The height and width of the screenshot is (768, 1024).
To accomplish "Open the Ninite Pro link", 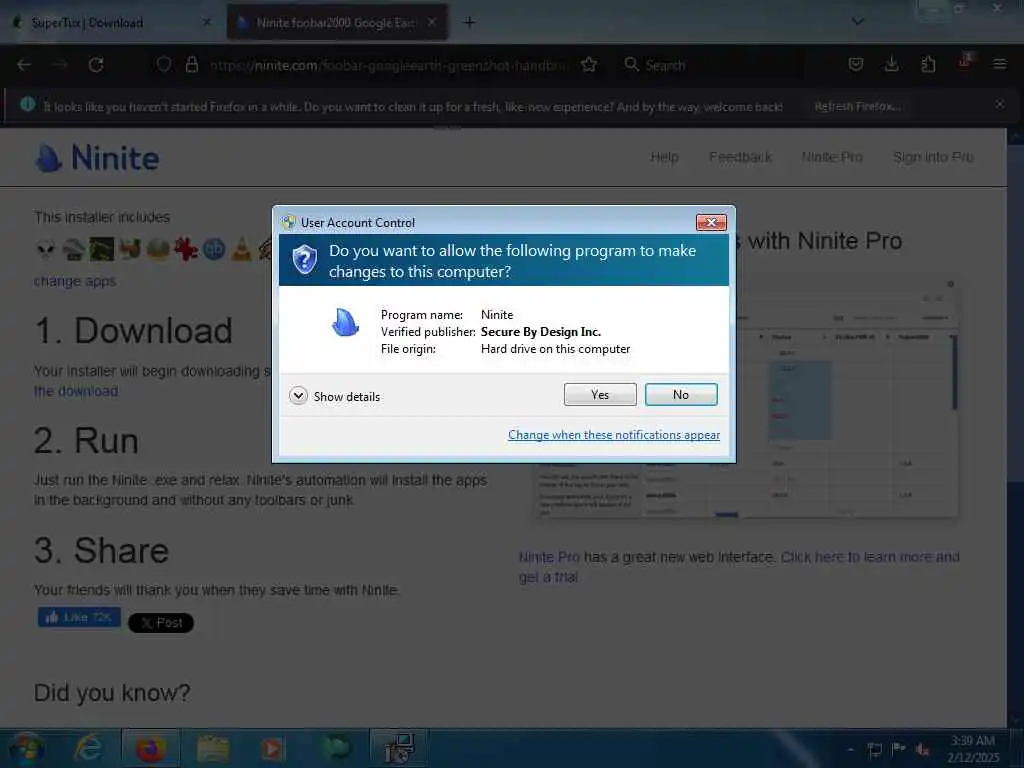I will point(832,157).
